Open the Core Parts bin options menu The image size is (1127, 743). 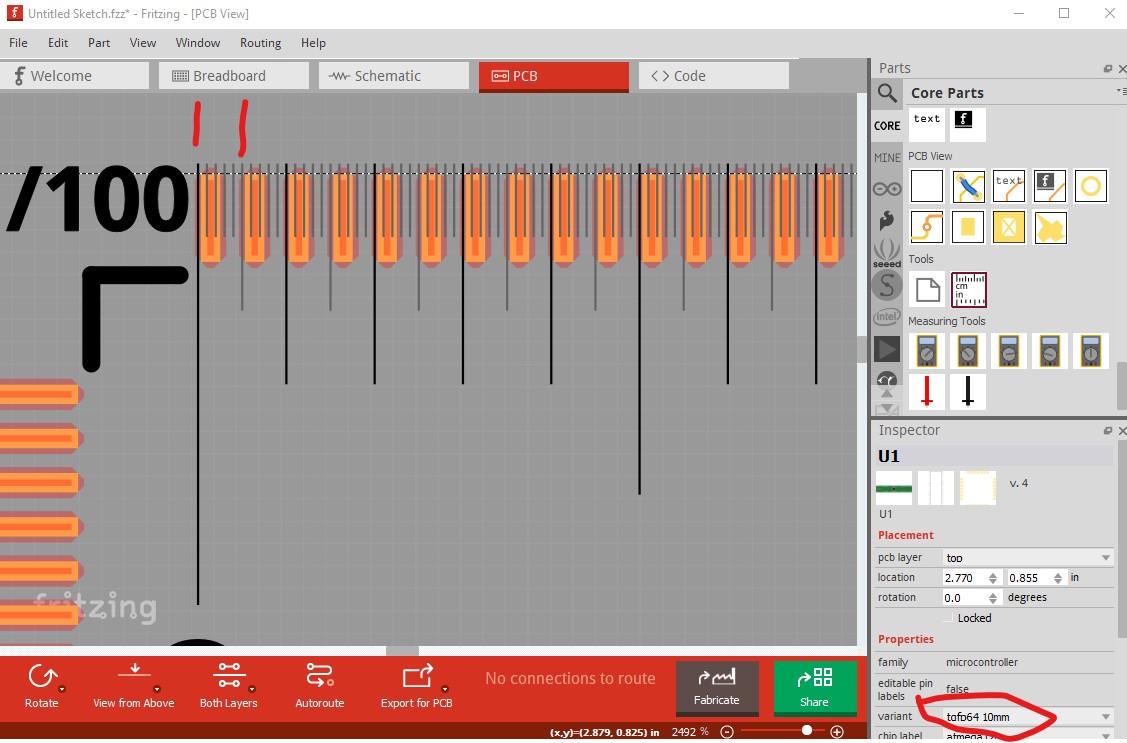click(x=1121, y=91)
